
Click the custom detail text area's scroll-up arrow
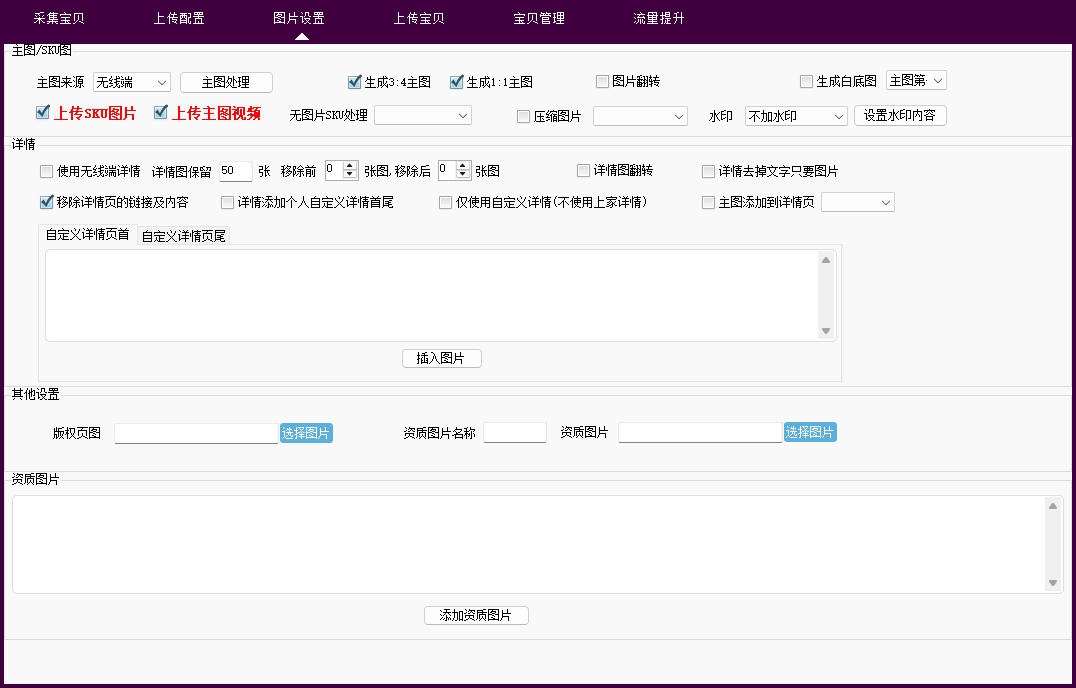point(826,260)
